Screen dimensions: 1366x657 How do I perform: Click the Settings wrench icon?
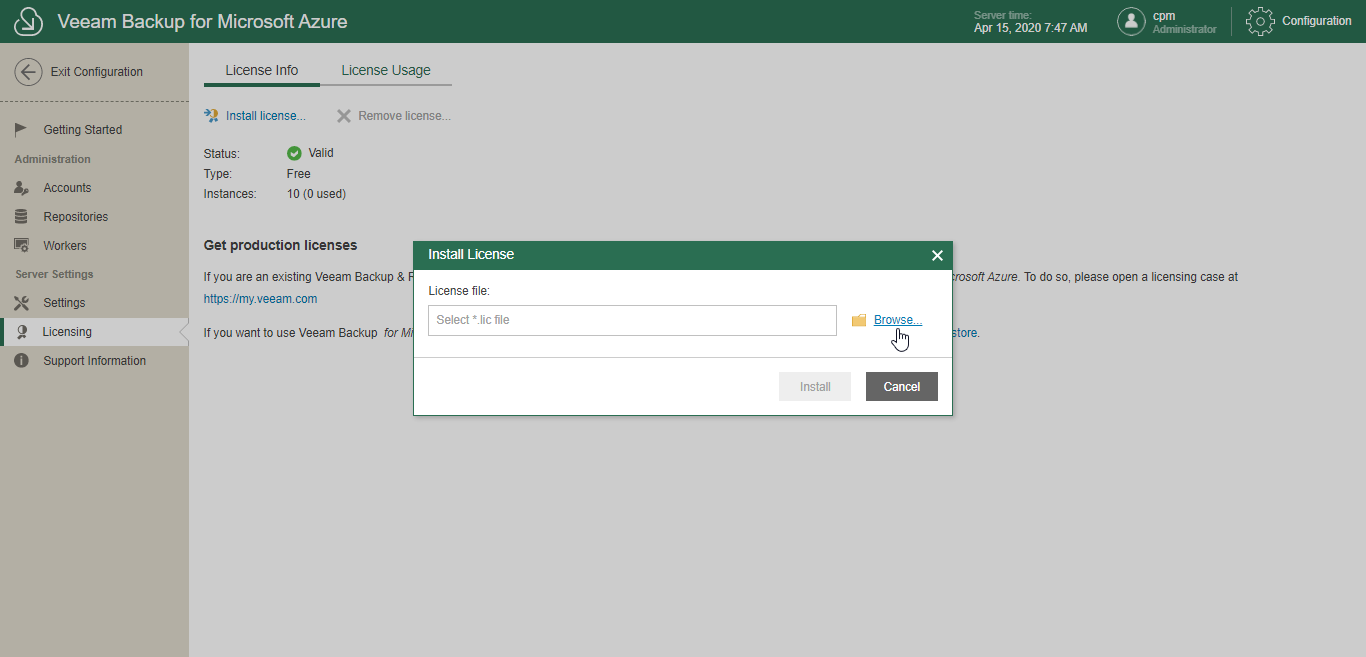pos(21,303)
